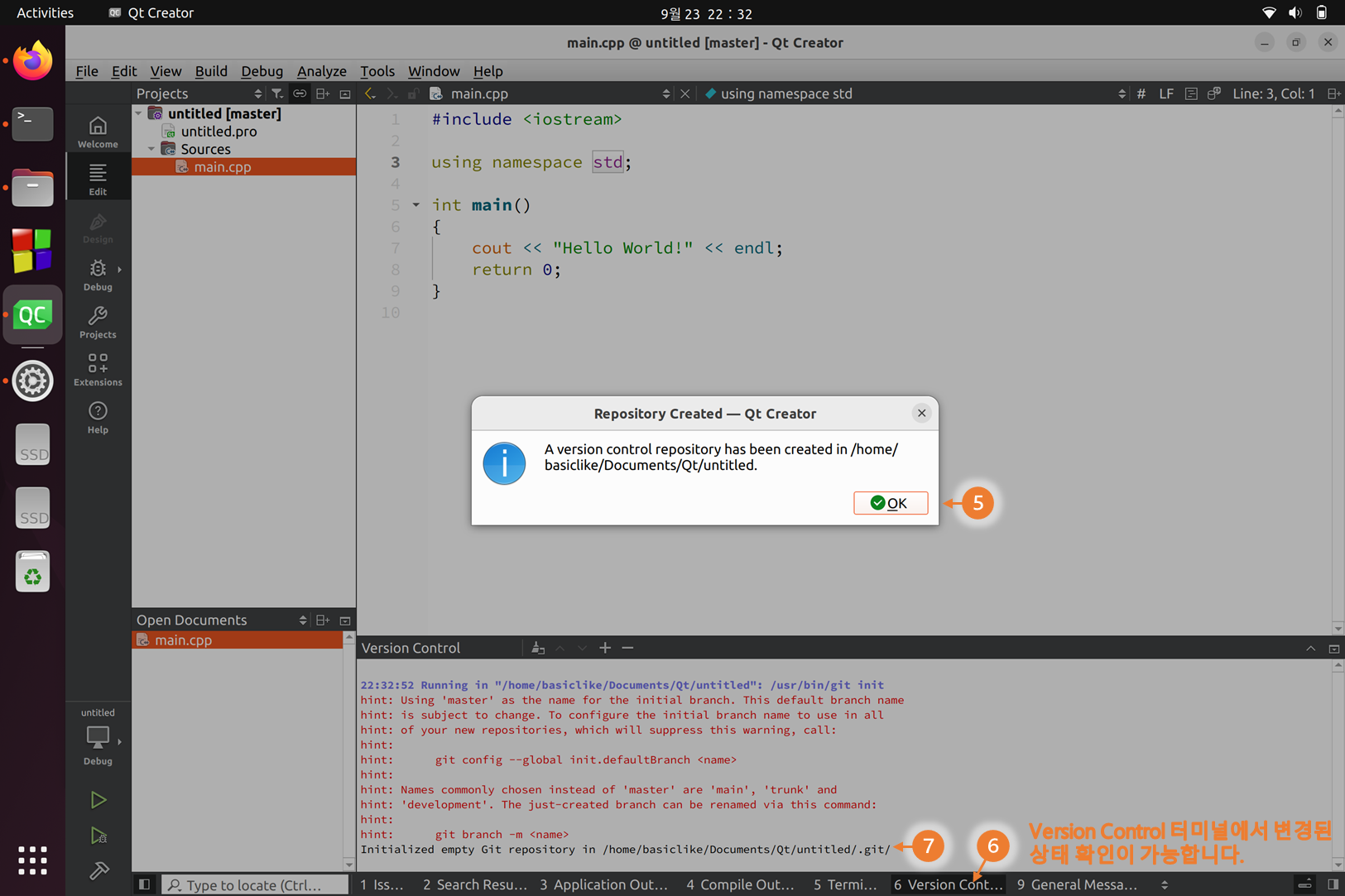The image size is (1345, 896).
Task: Switch to Edit mode in sidebar
Action: (98, 179)
